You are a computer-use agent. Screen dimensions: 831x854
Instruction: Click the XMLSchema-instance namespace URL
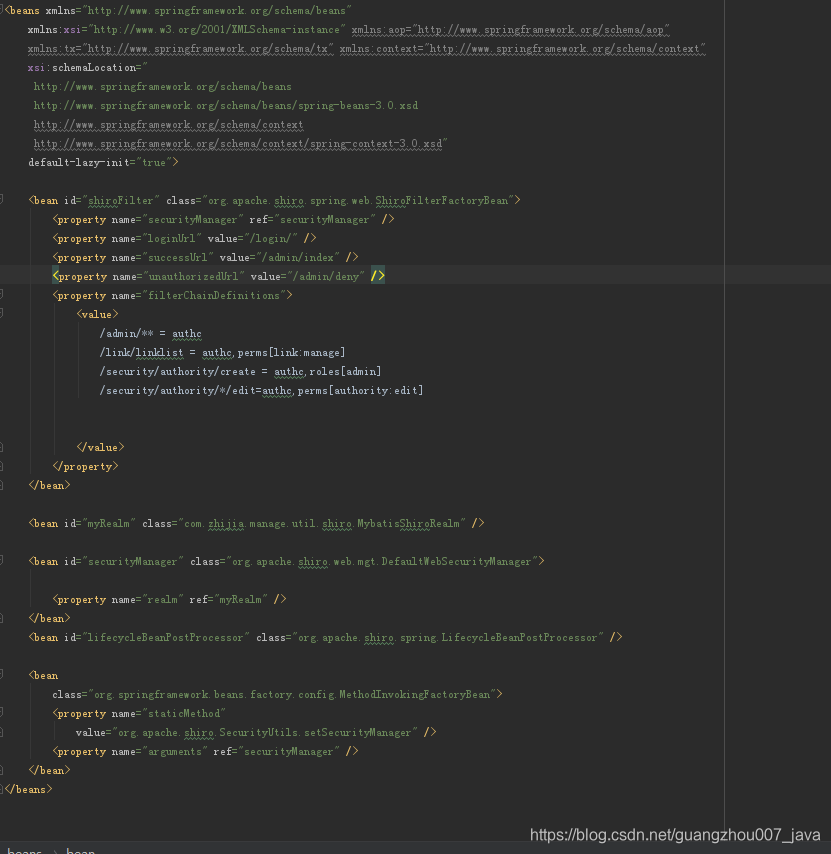pos(219,29)
